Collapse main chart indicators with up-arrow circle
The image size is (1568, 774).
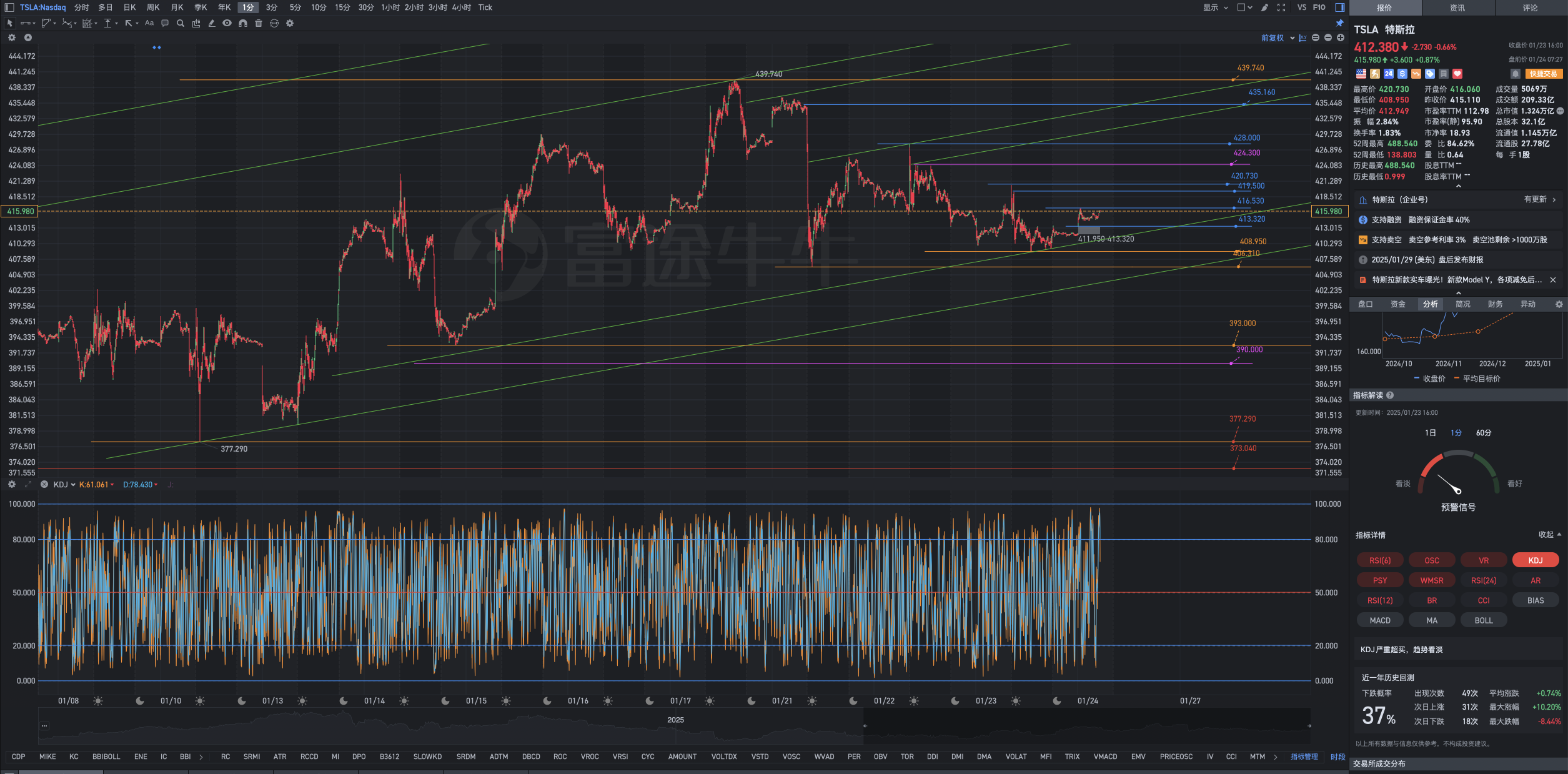(28, 37)
